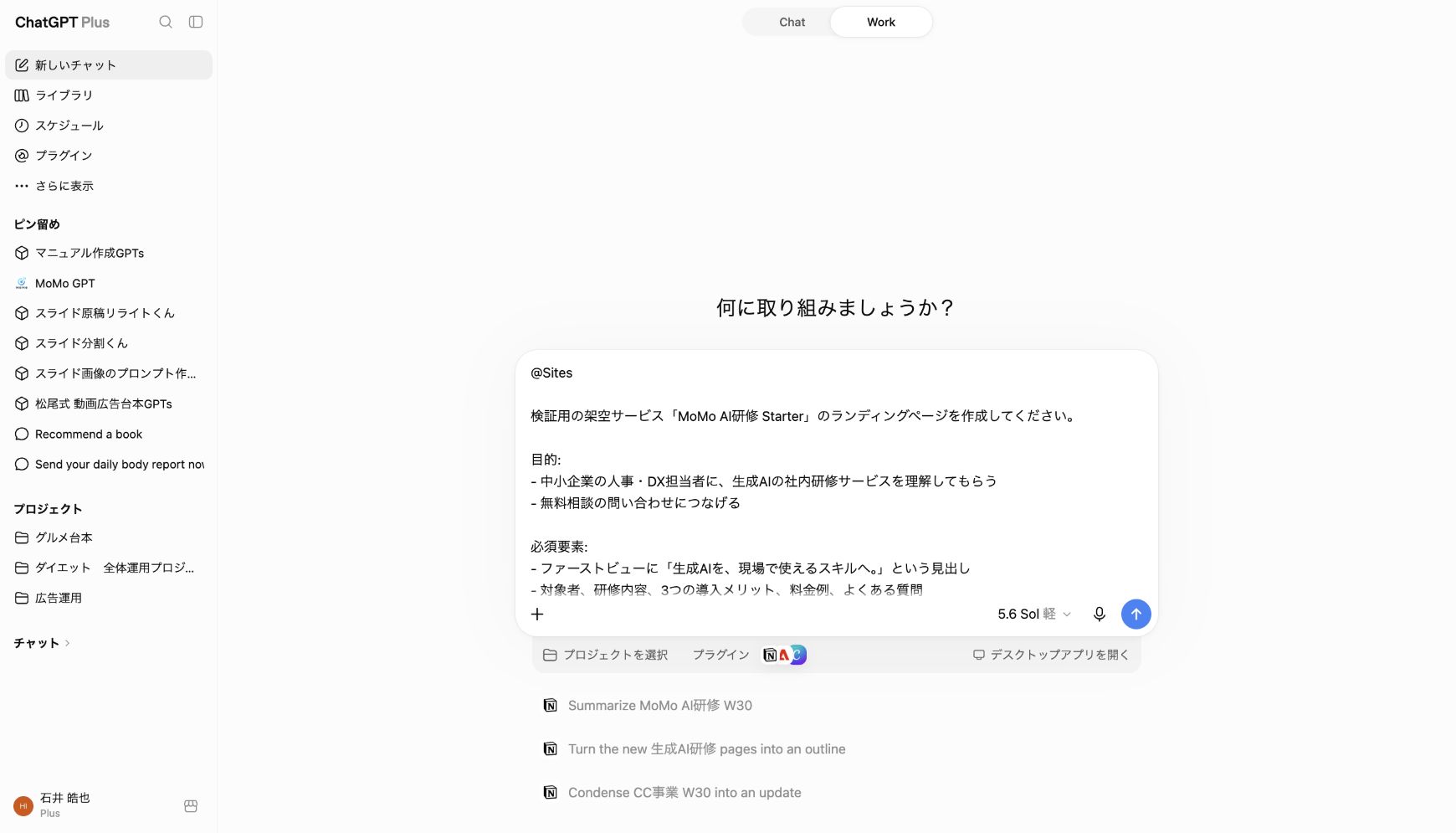Click the プロジェクト section header

48,509
